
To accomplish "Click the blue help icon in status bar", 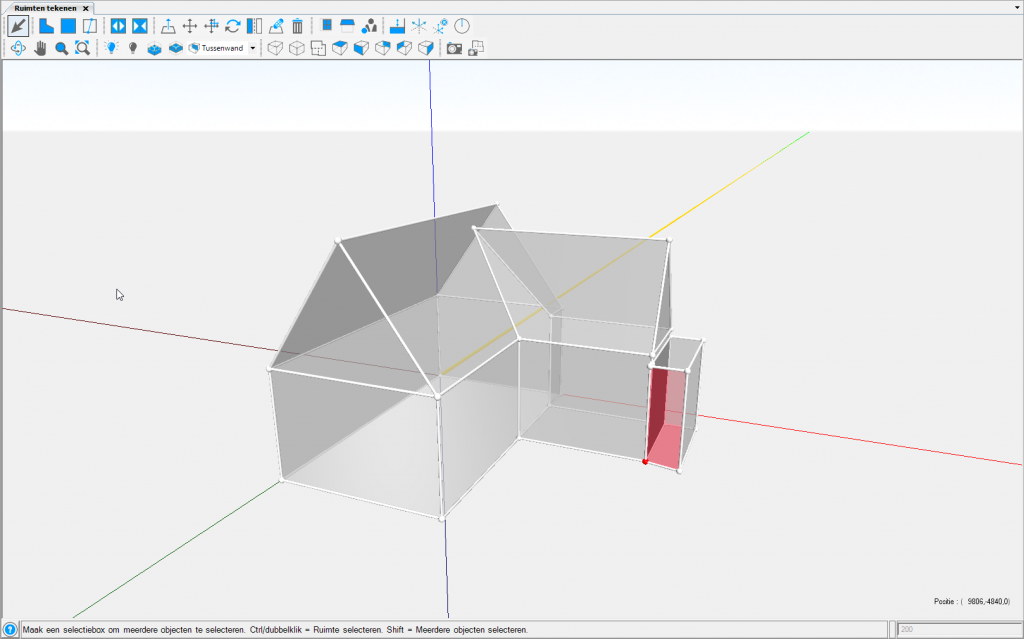I will [10, 630].
